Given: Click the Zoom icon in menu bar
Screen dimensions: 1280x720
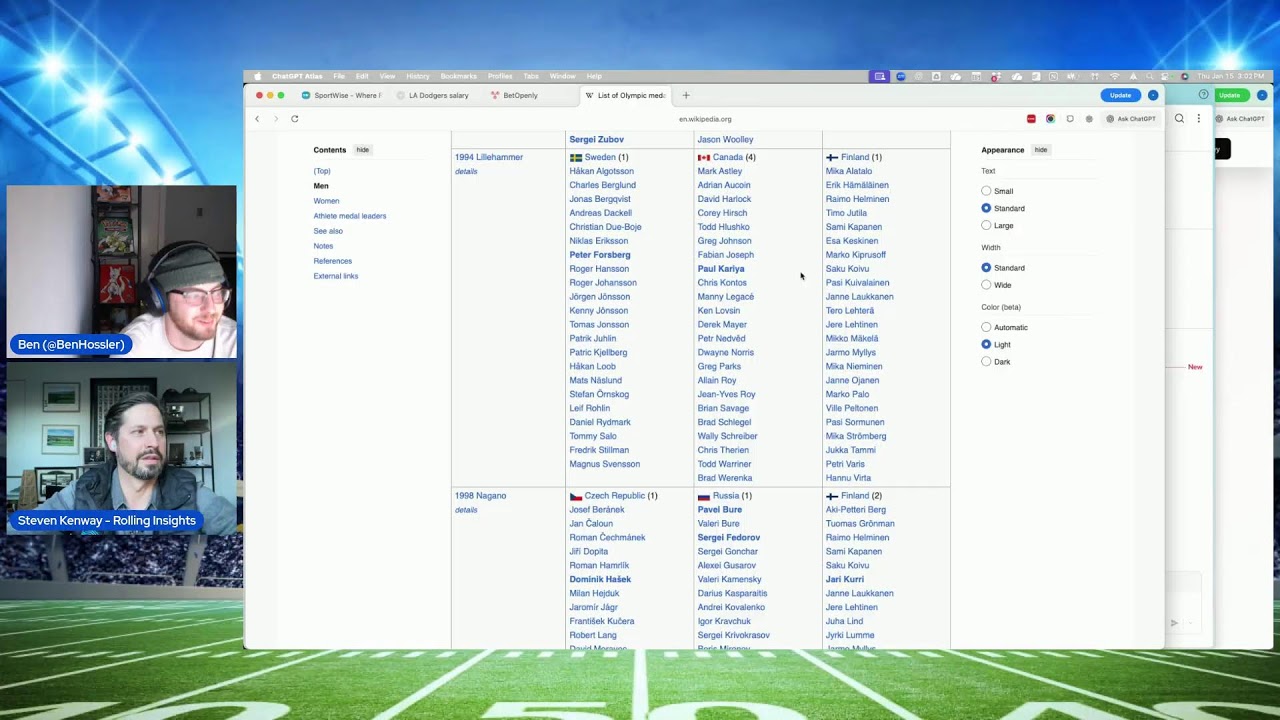Looking at the screenshot, I should click(x=901, y=76).
